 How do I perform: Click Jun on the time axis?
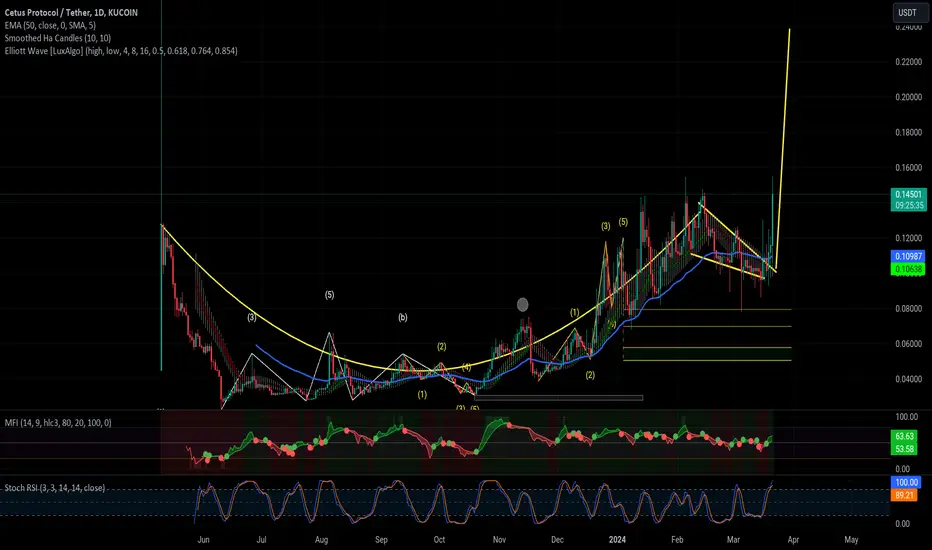(x=203, y=540)
